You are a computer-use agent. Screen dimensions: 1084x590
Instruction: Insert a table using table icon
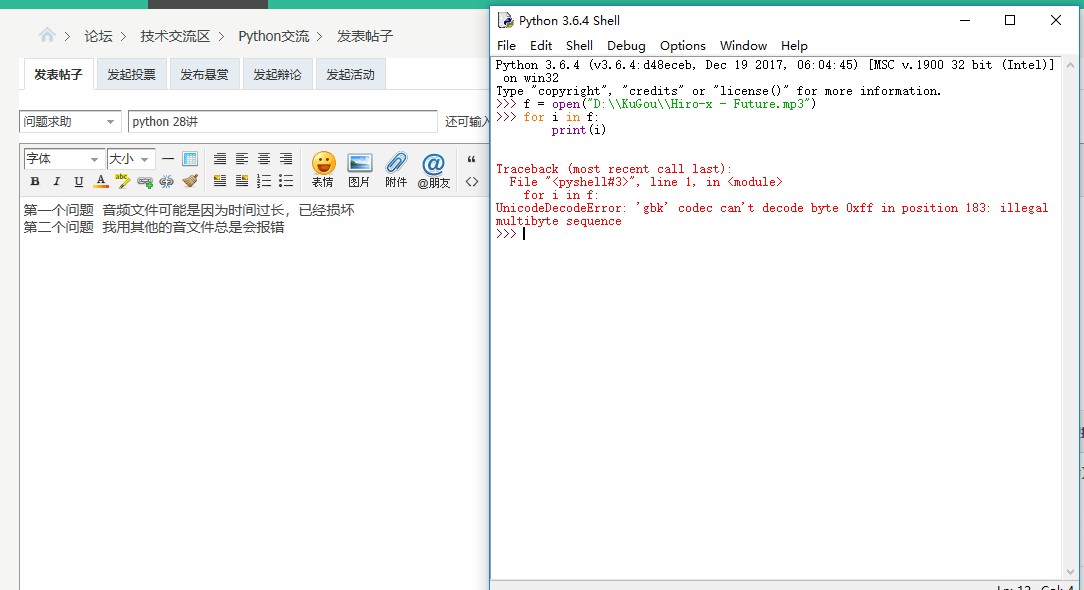pos(190,159)
